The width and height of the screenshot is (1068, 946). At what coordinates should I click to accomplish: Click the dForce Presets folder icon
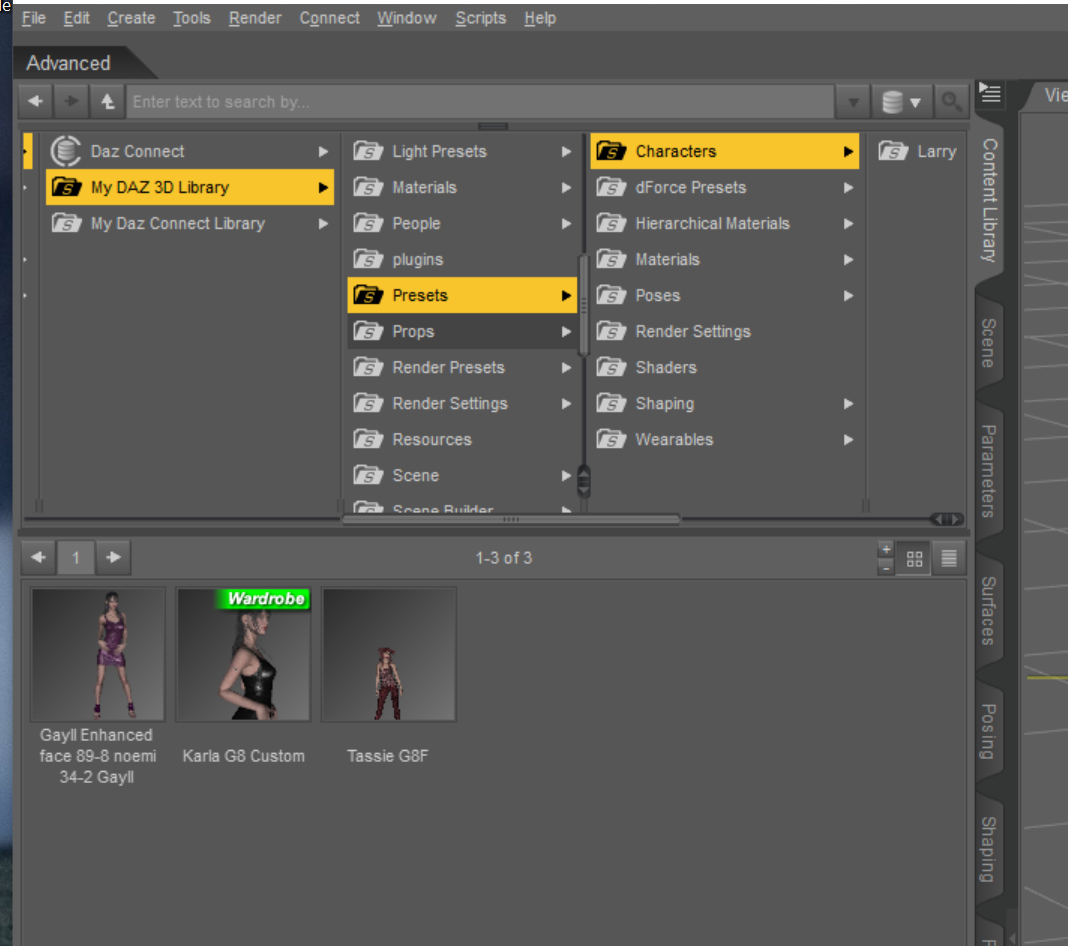pyautogui.click(x=611, y=187)
